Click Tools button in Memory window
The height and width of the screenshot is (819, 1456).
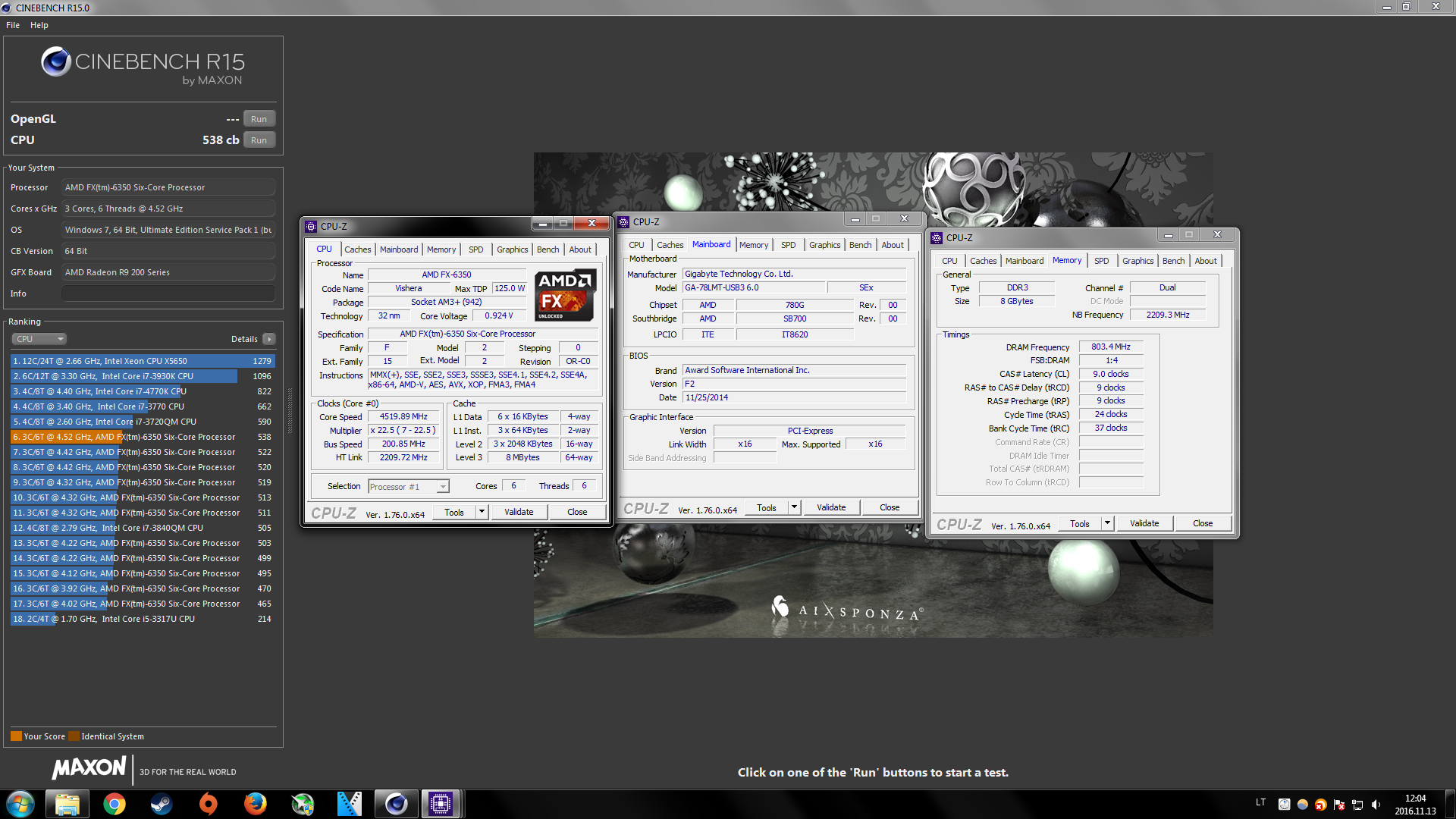click(1080, 523)
